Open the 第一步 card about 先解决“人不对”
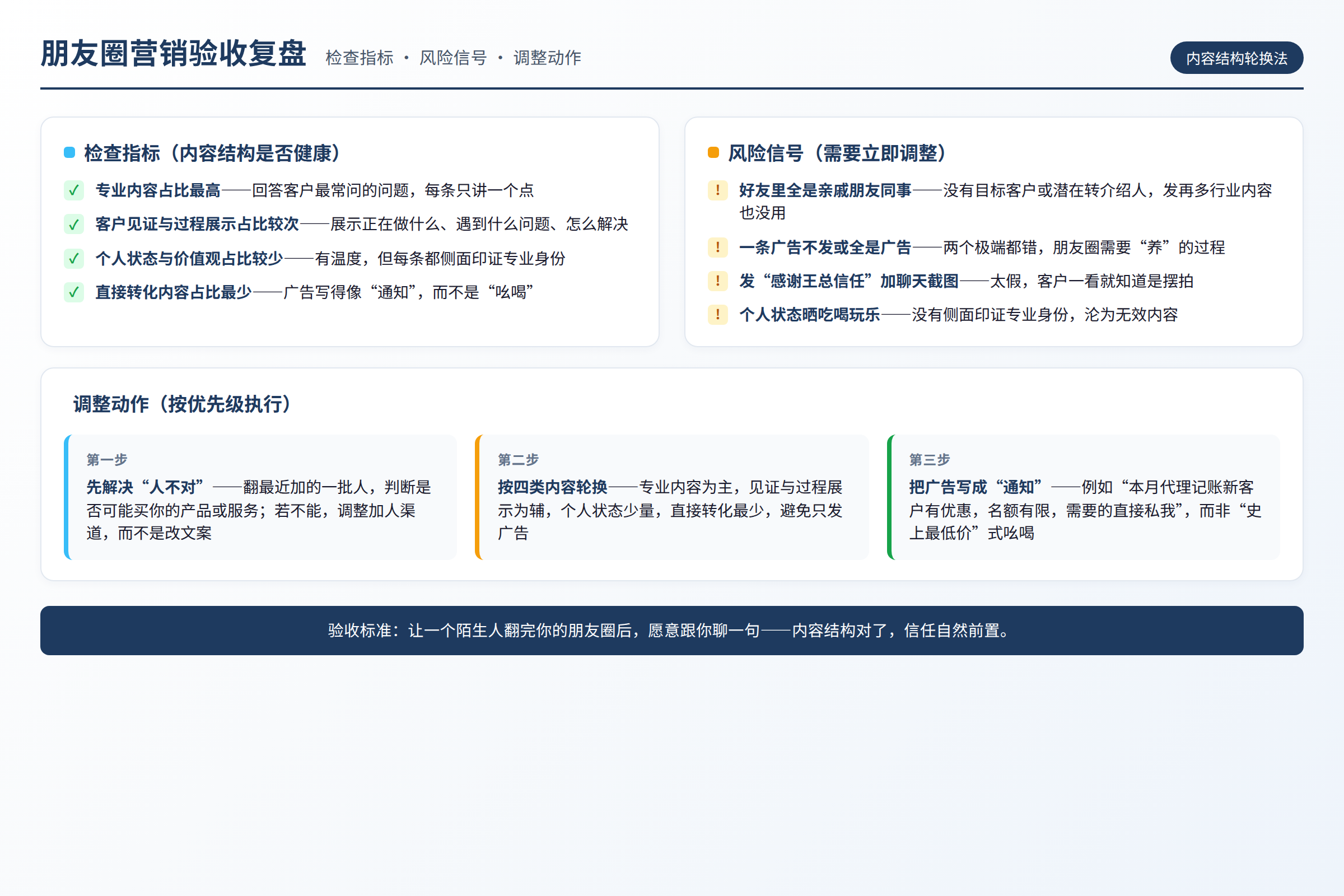Viewport: 1344px width, 896px height. click(260, 497)
